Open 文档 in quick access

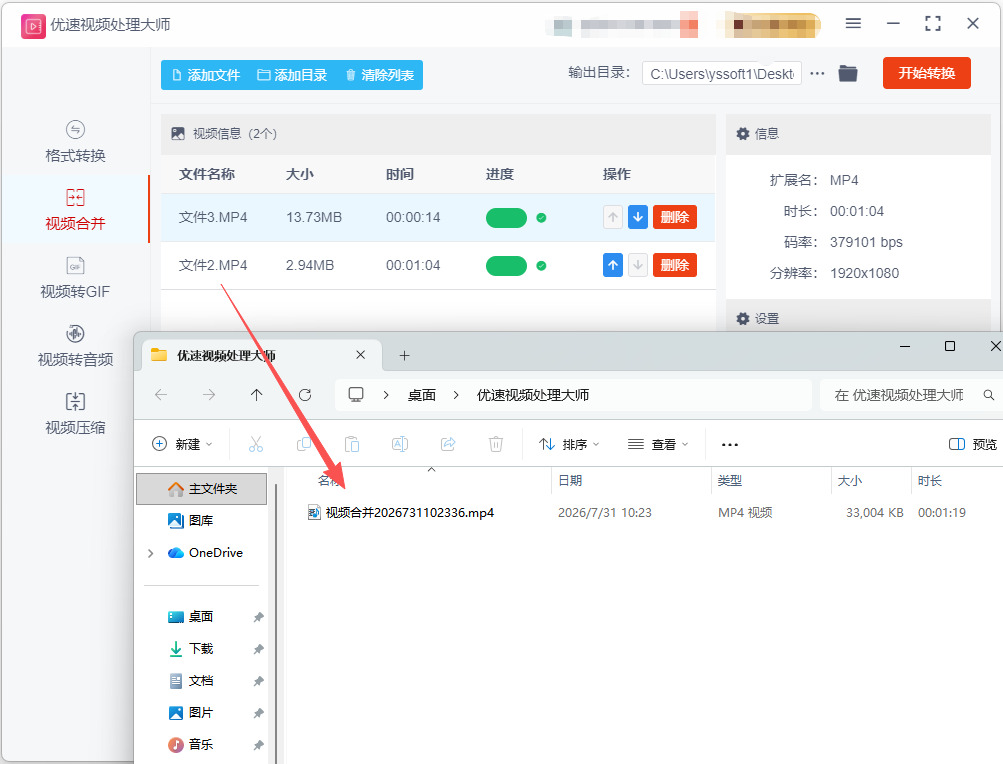point(190,680)
